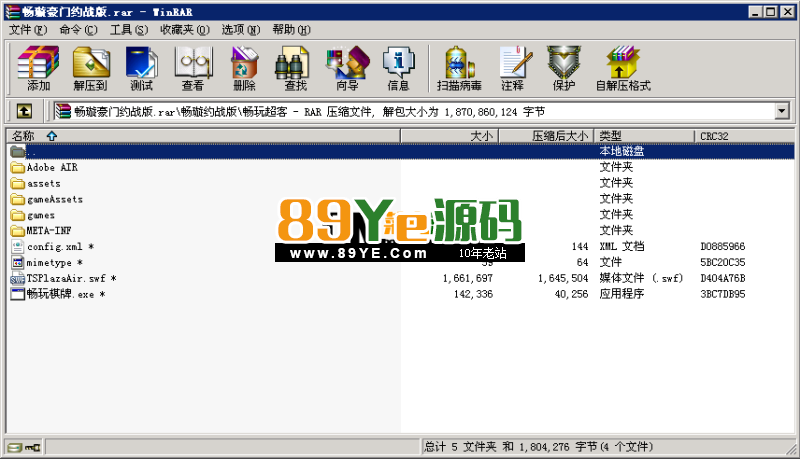The width and height of the screenshot is (800, 459).
Task: Start Virus Scan (扫描病毒)
Action: 459,68
